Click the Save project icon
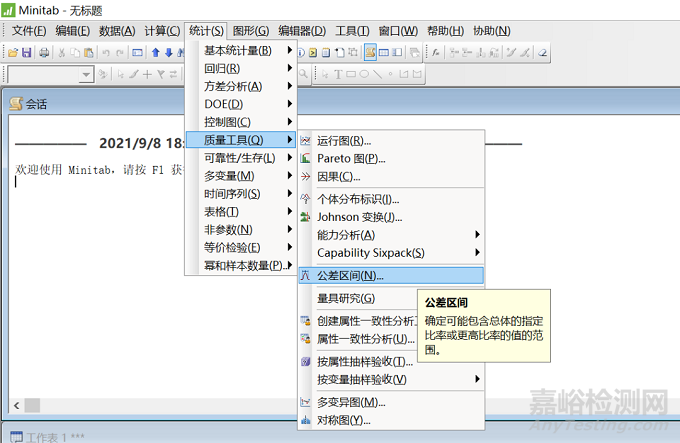 (27, 52)
